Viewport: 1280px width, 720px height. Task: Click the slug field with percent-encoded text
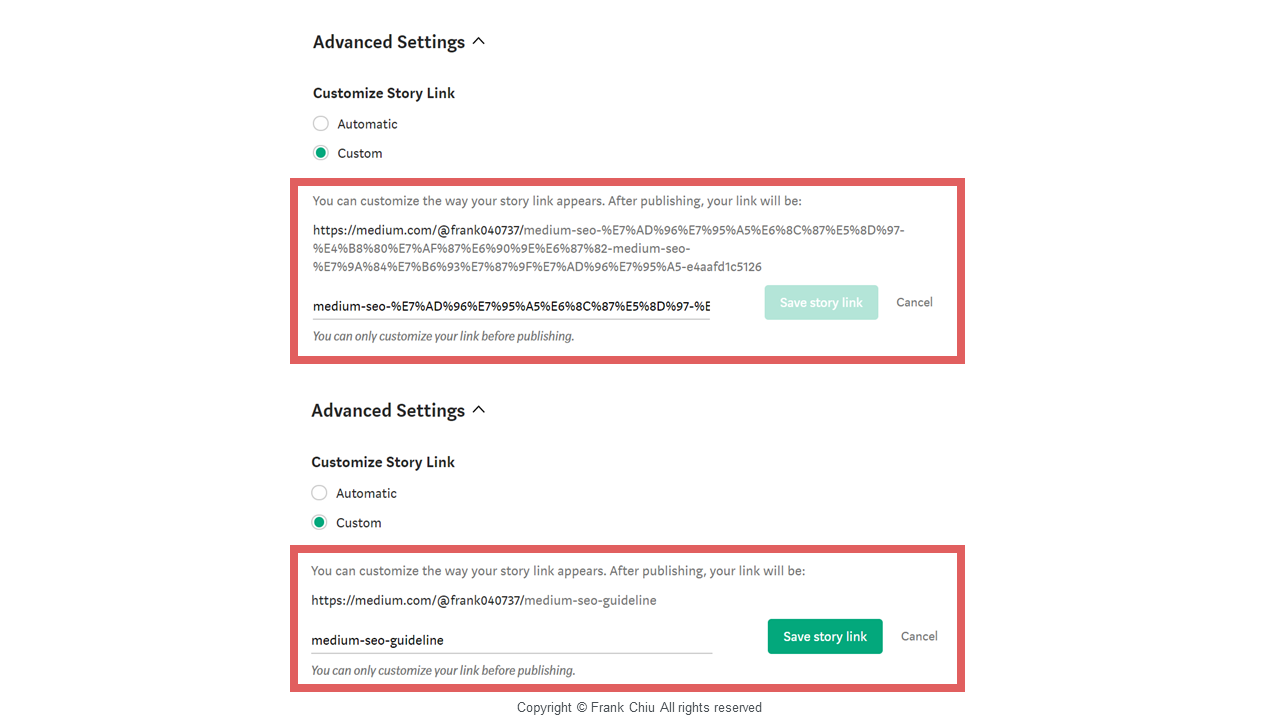click(x=511, y=306)
